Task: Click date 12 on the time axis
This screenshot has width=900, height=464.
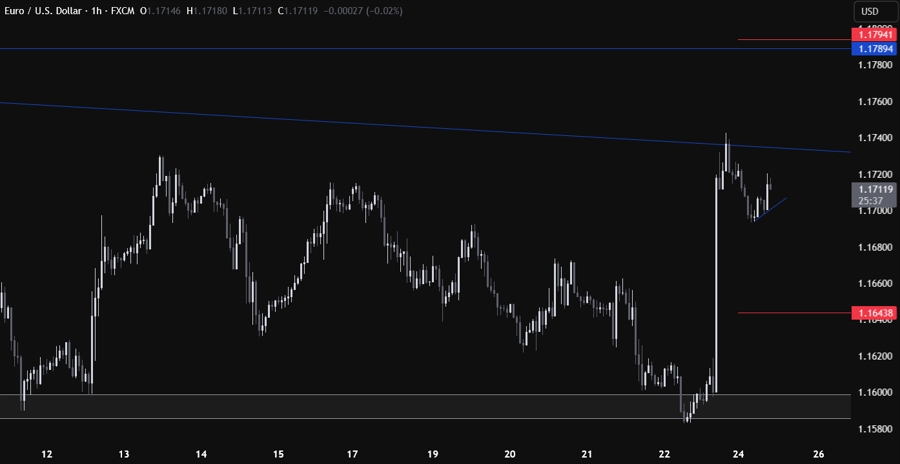Action: [x=47, y=453]
